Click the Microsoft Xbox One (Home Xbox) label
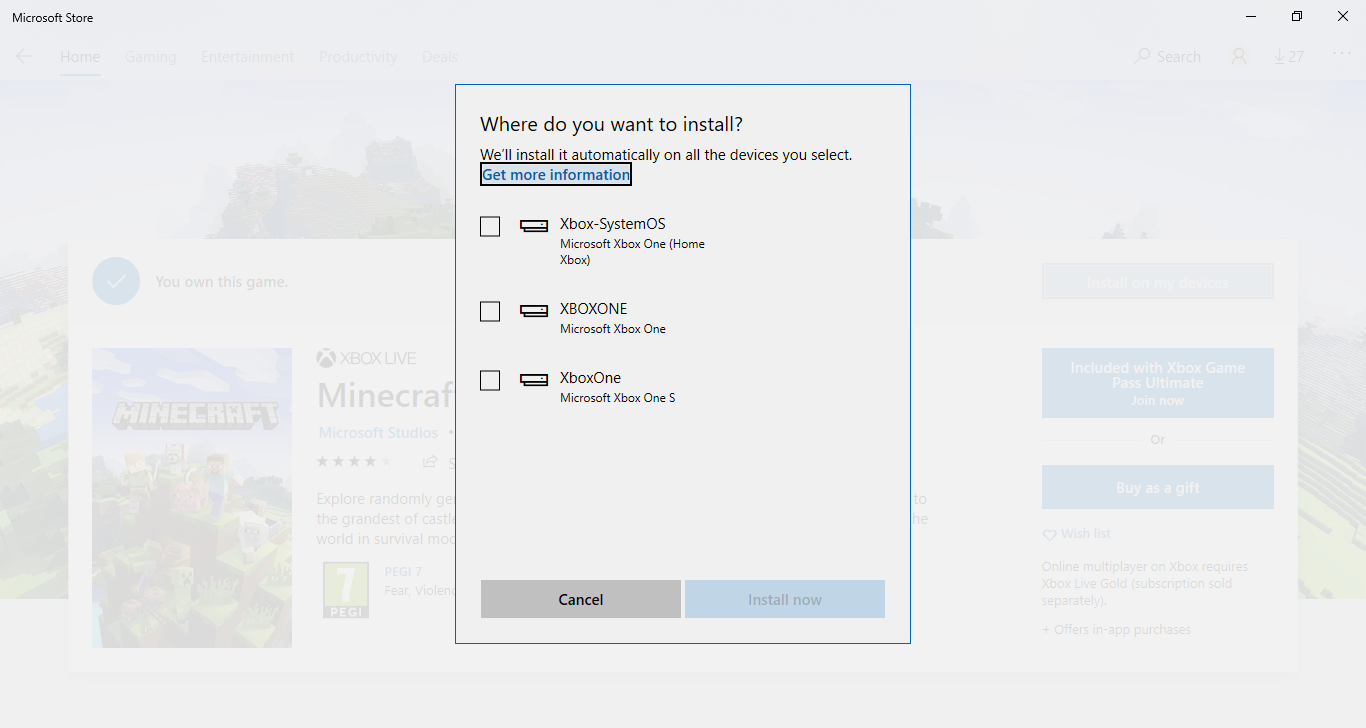1366x728 pixels. click(x=632, y=252)
